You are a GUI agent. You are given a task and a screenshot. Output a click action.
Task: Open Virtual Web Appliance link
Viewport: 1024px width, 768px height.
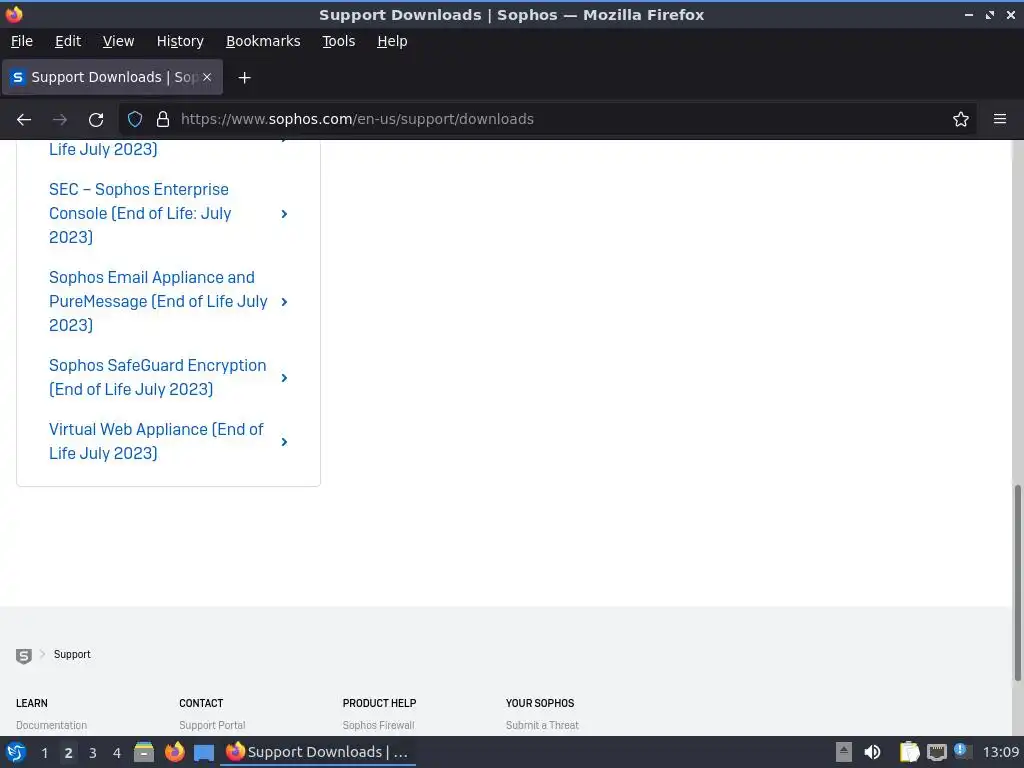pos(156,441)
